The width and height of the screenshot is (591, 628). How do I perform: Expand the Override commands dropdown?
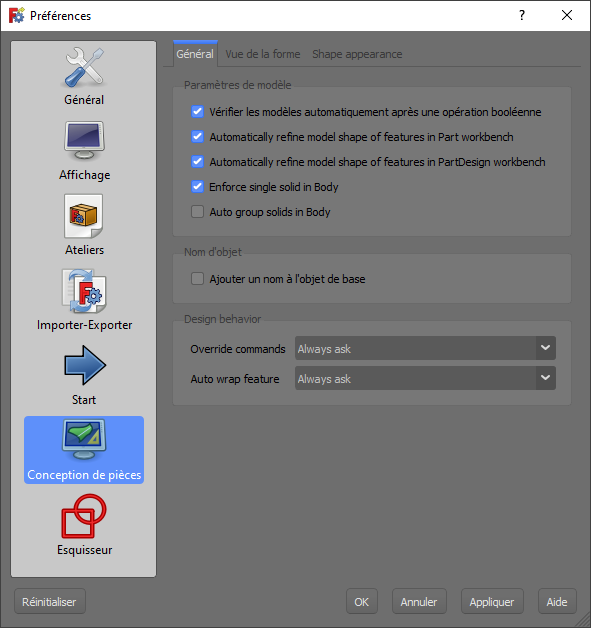pyautogui.click(x=425, y=348)
